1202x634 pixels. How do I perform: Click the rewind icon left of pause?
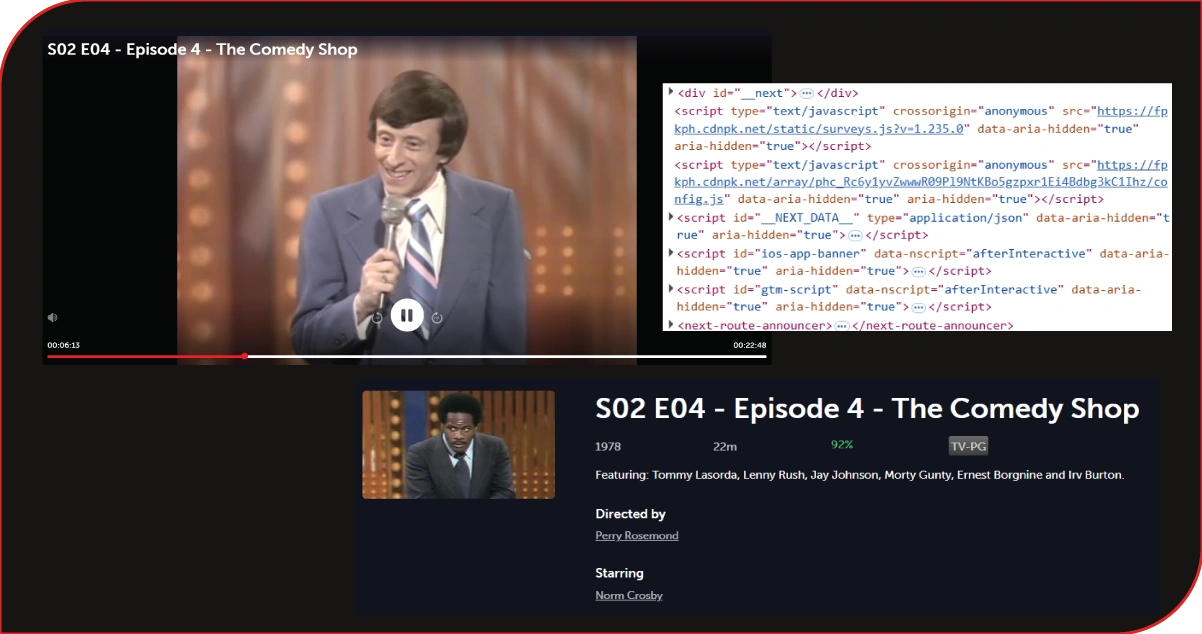click(x=377, y=318)
